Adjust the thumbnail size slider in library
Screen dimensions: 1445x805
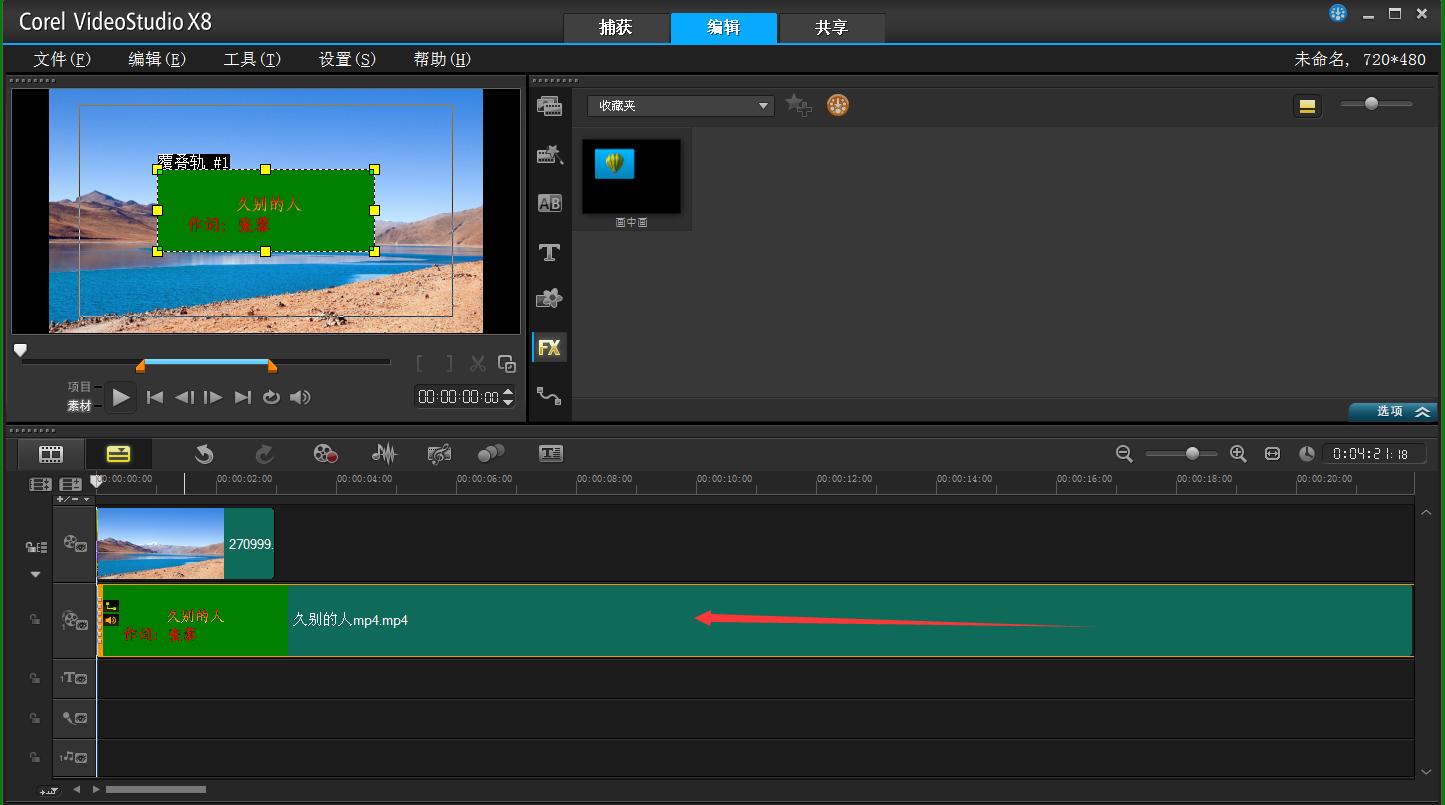click(1376, 104)
